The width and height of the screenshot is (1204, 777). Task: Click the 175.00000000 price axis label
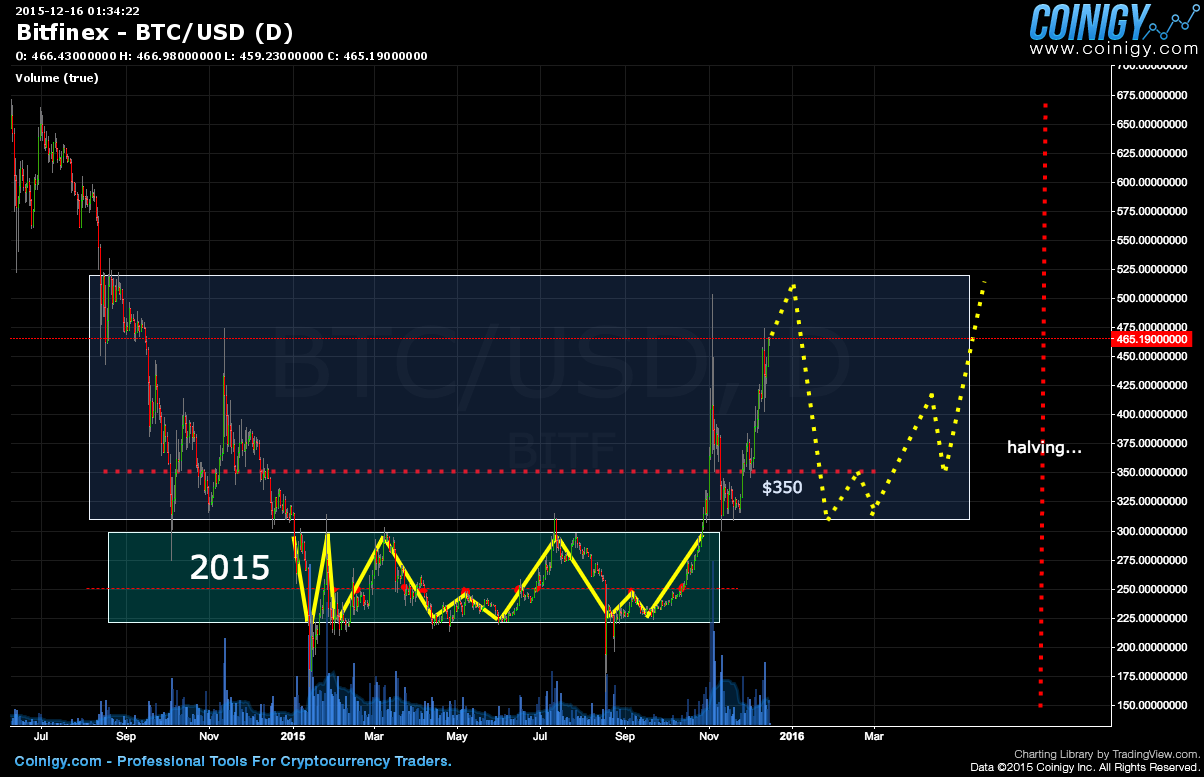click(x=1153, y=676)
